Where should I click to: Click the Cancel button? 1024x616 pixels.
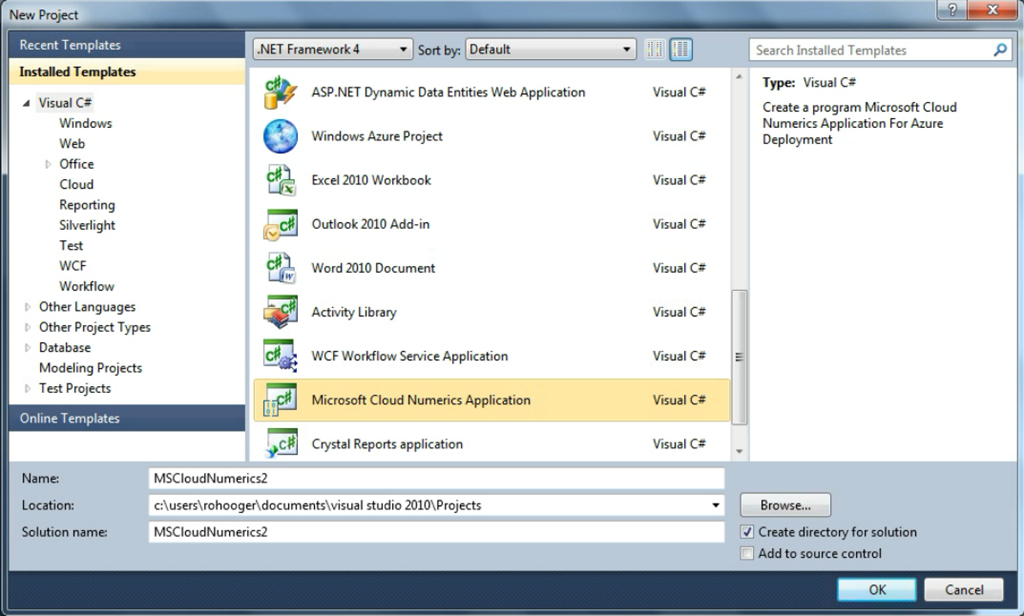pyautogui.click(x=964, y=589)
